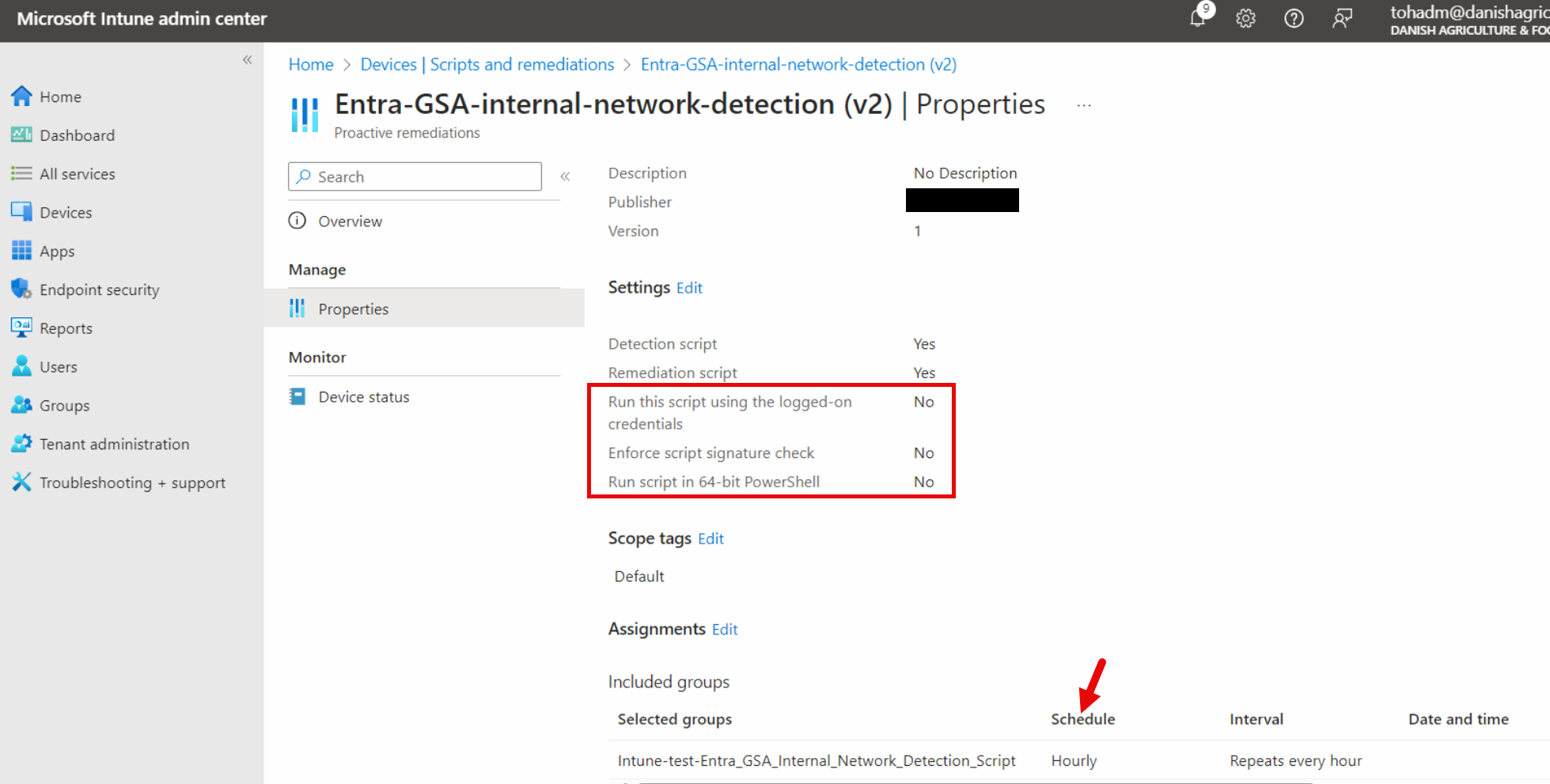Collapse the left navigation with the chevron
This screenshot has width=1550, height=784.
pos(247,59)
